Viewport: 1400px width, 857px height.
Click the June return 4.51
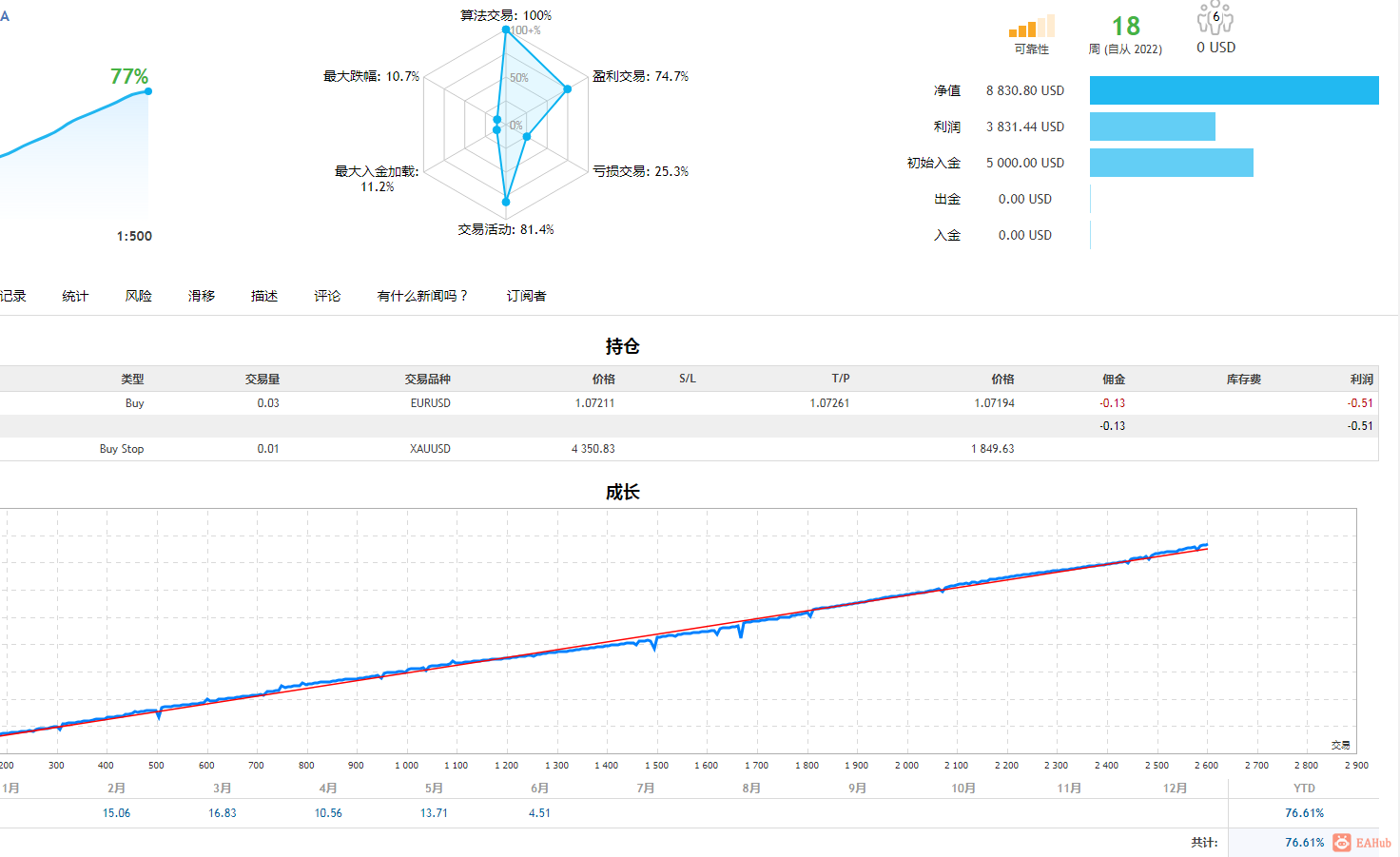click(540, 813)
